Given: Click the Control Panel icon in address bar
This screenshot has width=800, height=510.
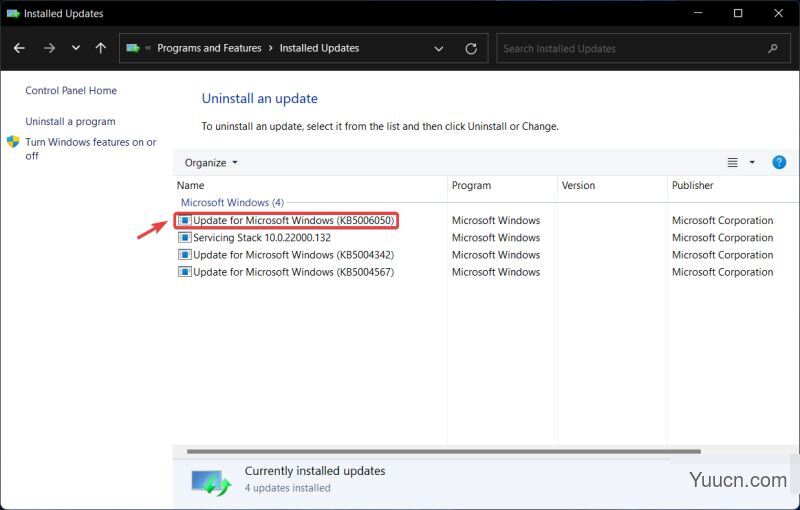Looking at the screenshot, I should click(x=133, y=48).
